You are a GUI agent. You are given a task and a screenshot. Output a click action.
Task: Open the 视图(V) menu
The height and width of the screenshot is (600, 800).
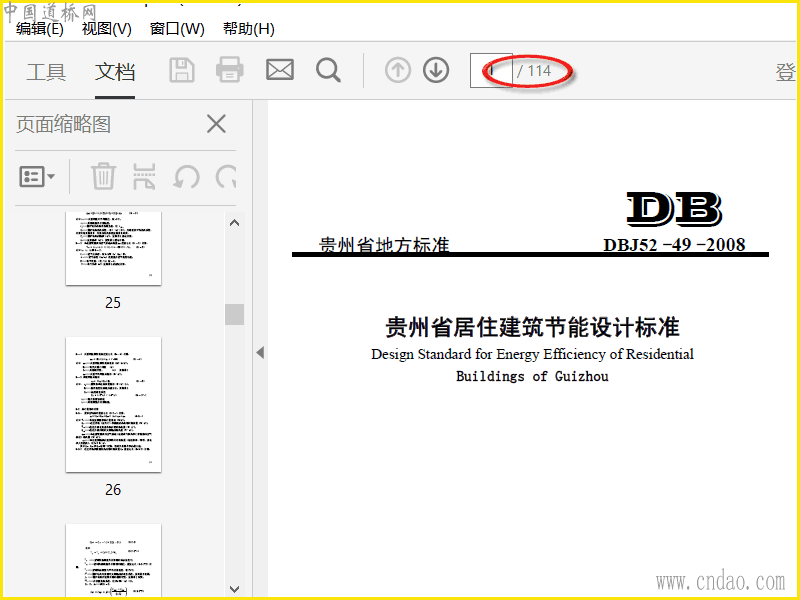(107, 29)
